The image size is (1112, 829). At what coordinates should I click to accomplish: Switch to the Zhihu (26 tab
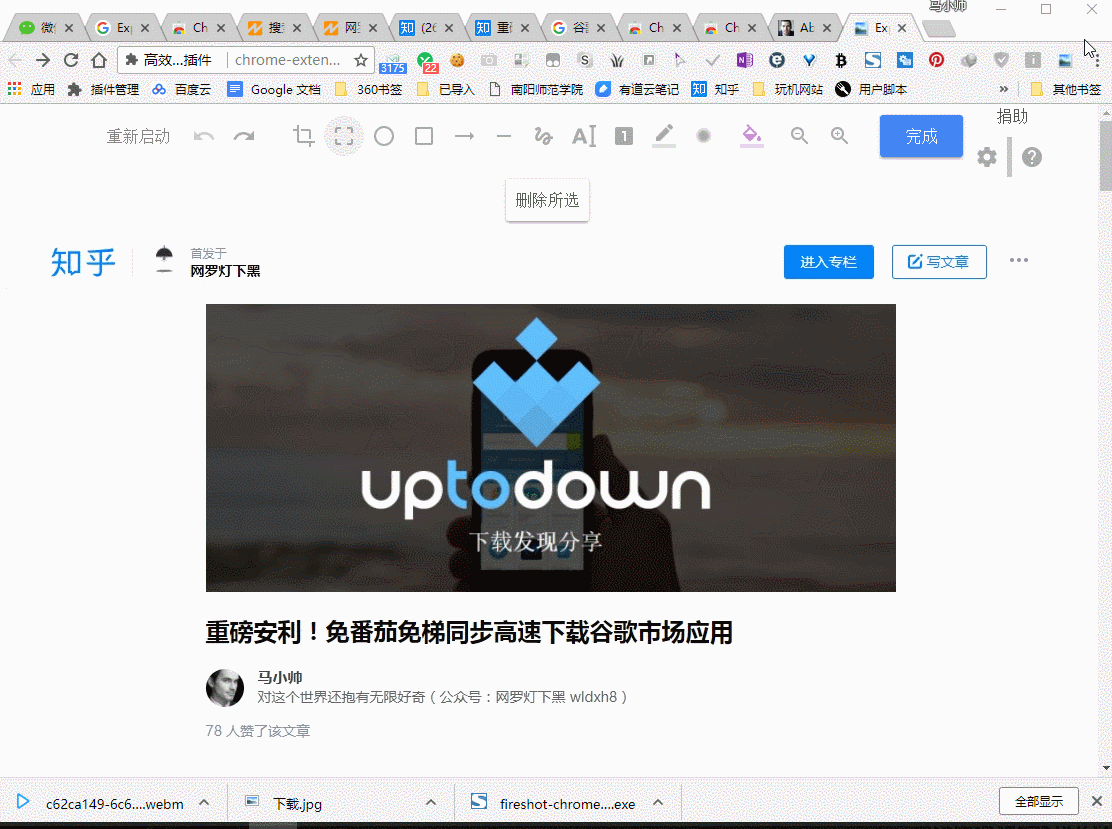(426, 28)
